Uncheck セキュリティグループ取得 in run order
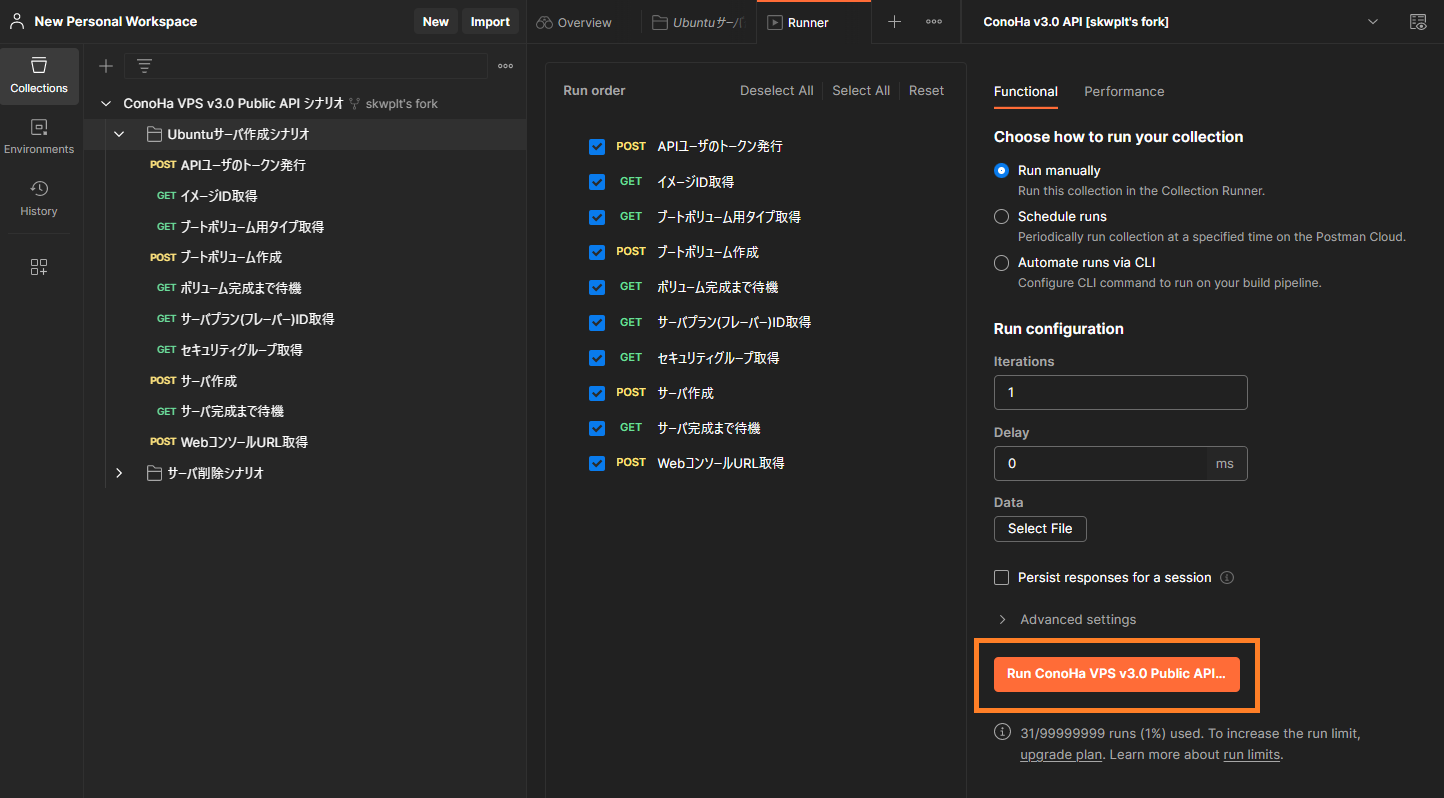The width and height of the screenshot is (1444, 798). pyautogui.click(x=597, y=358)
